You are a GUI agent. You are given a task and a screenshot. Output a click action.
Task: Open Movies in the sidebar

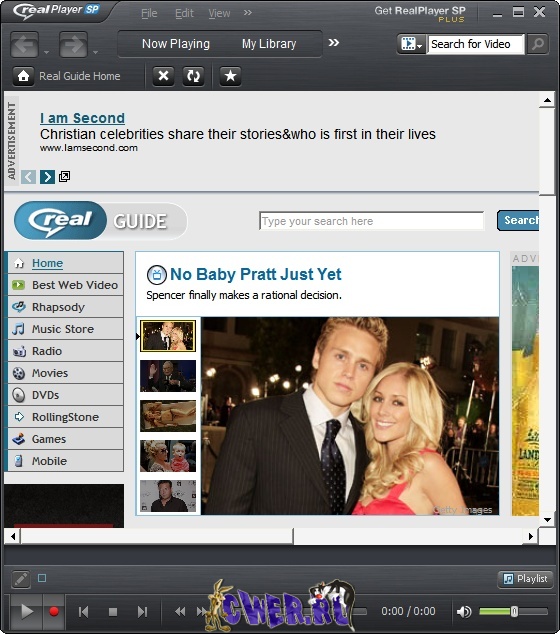66,373
